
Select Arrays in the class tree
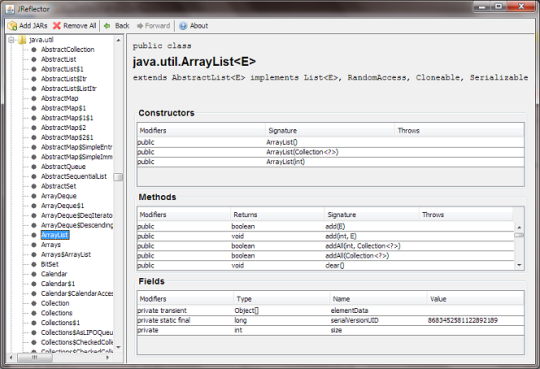51,245
